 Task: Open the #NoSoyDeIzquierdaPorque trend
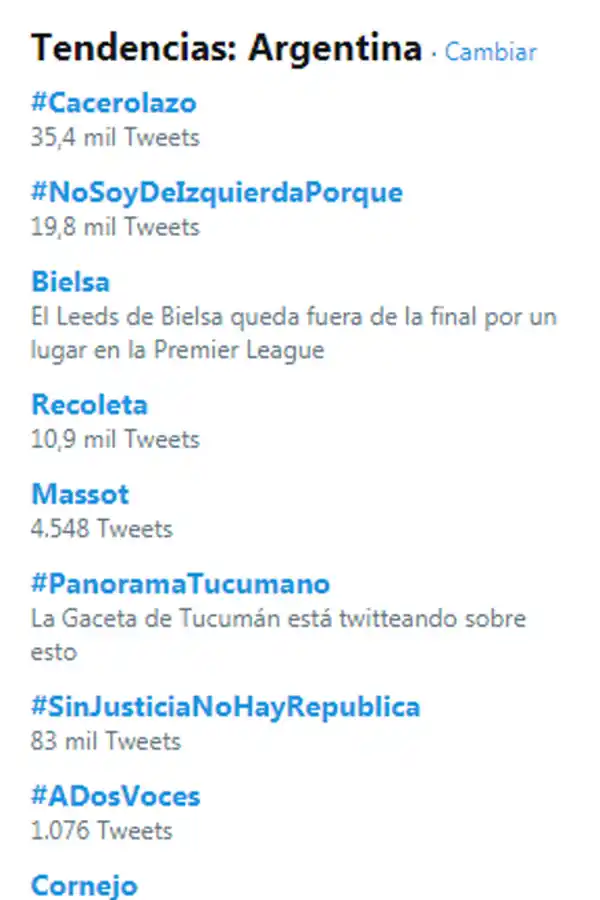(216, 192)
